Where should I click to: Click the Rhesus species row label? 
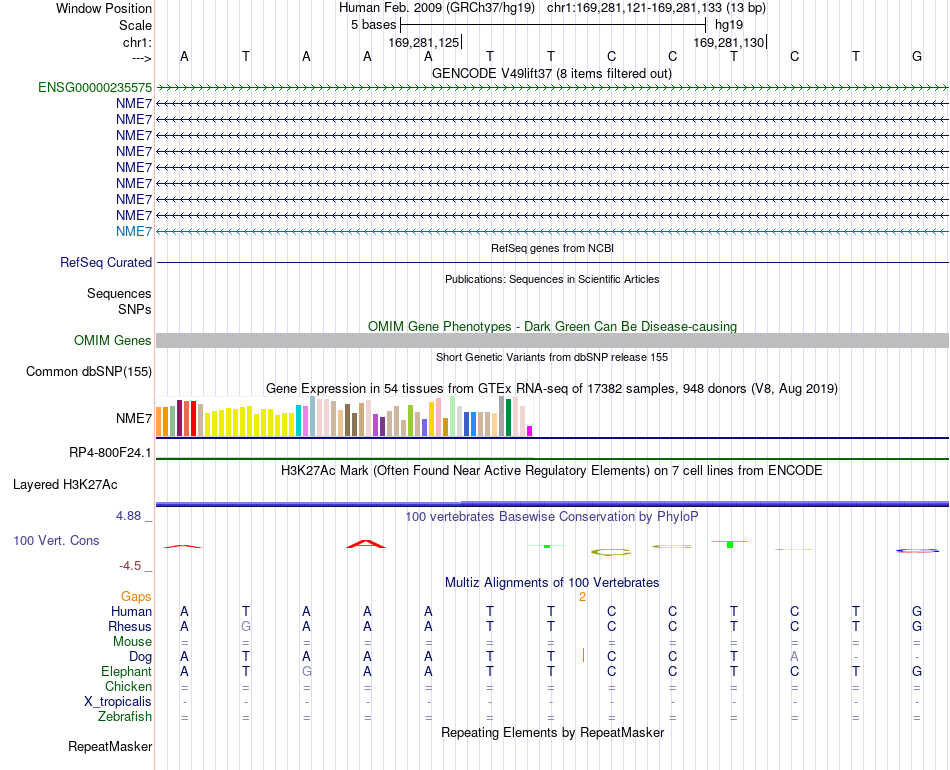130,626
